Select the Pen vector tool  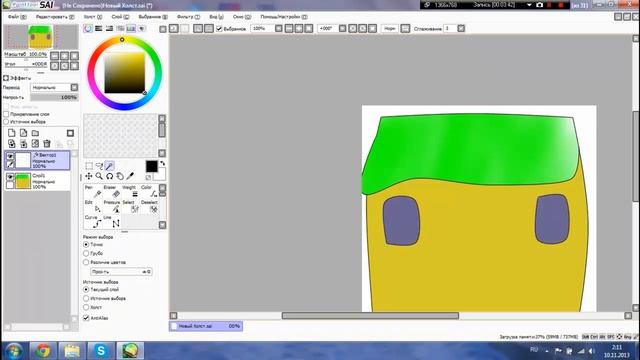93,192
